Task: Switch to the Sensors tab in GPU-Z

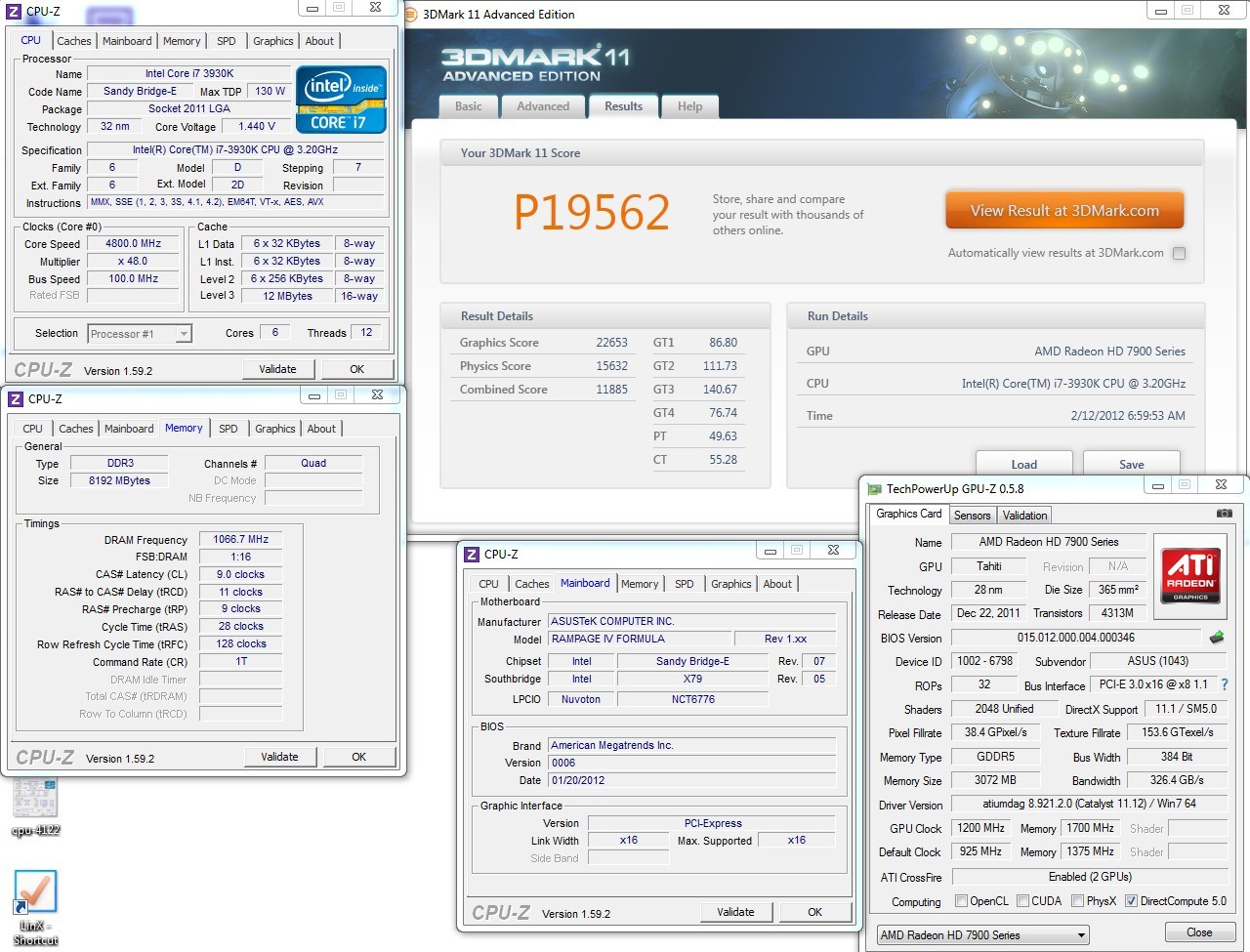Action: [x=972, y=516]
